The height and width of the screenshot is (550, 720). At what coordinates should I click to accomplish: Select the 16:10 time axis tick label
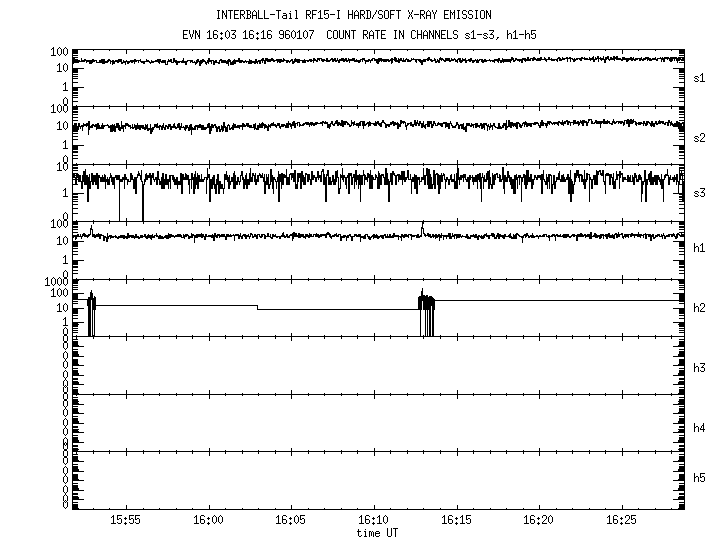point(373,521)
